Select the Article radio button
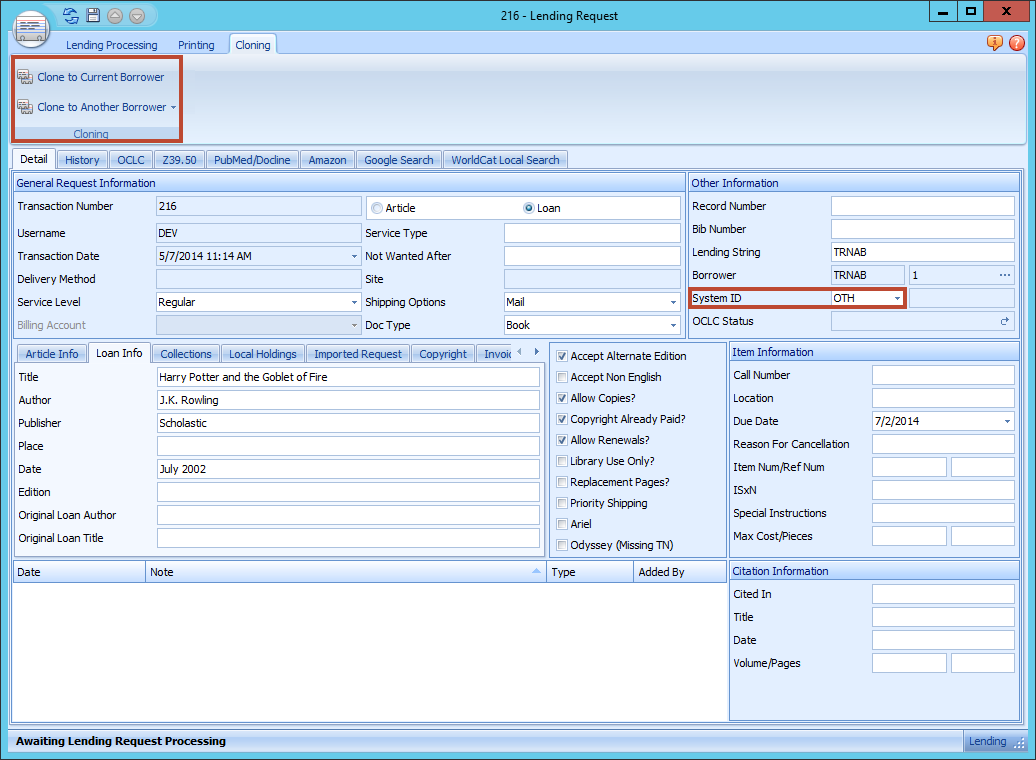 (x=377, y=209)
